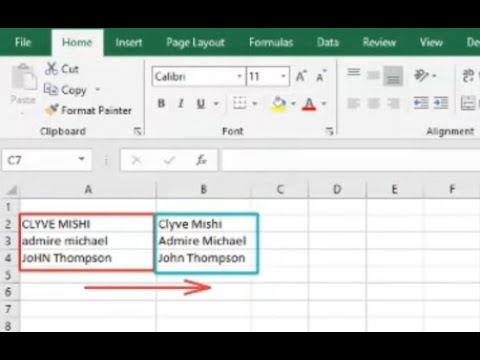This screenshot has width=480, height=360.
Task: Click the formula bar enter checkmark
Action: [169, 161]
